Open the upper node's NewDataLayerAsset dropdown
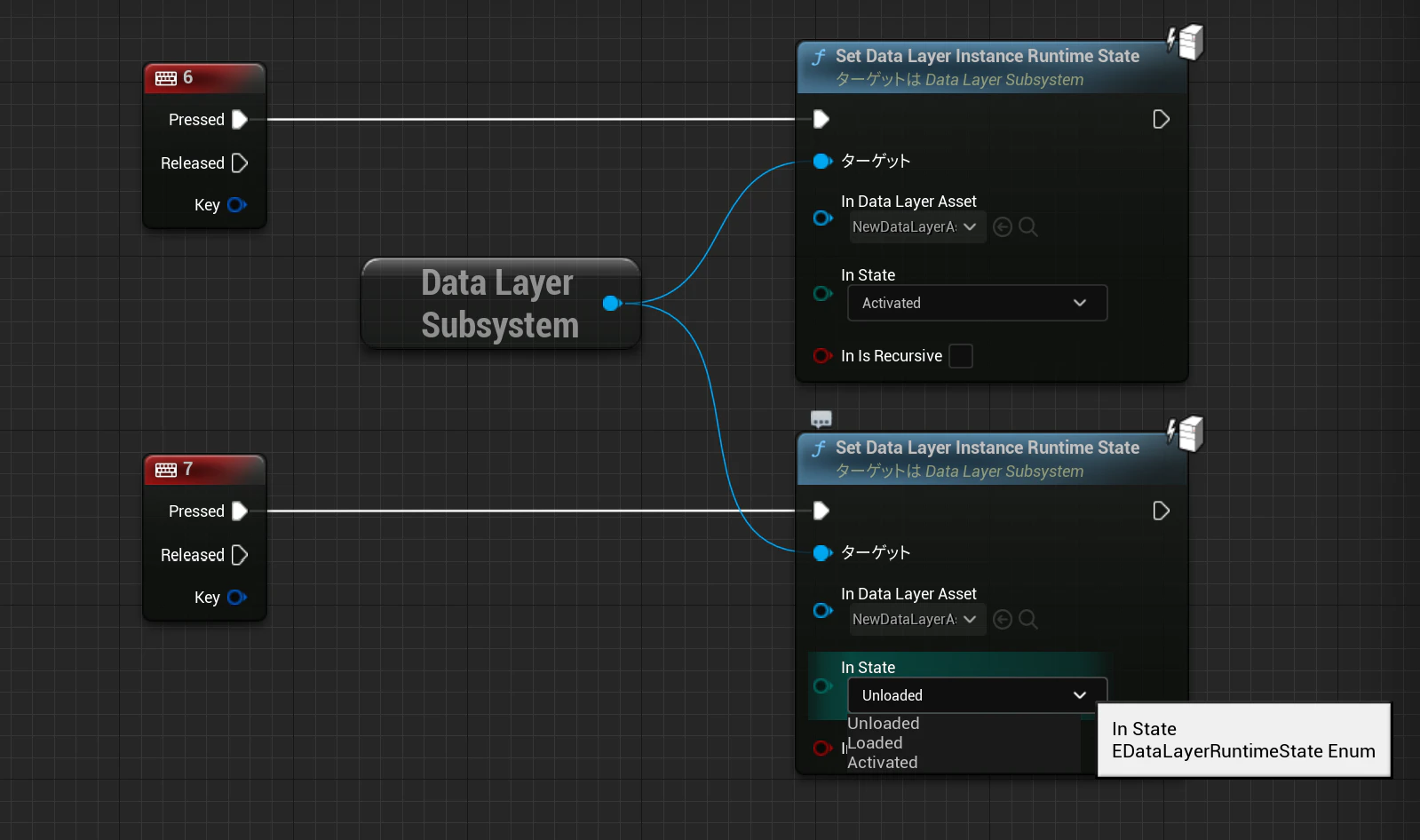Viewport: 1420px width, 840px height. coord(917,227)
